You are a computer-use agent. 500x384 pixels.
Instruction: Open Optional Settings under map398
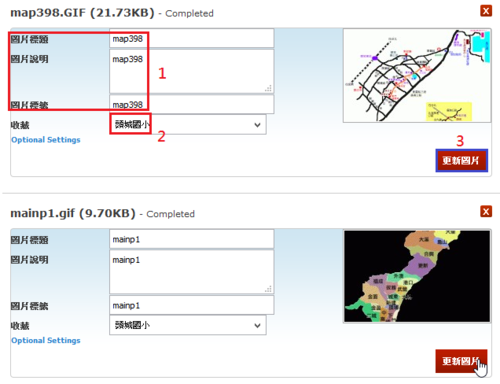coord(46,140)
